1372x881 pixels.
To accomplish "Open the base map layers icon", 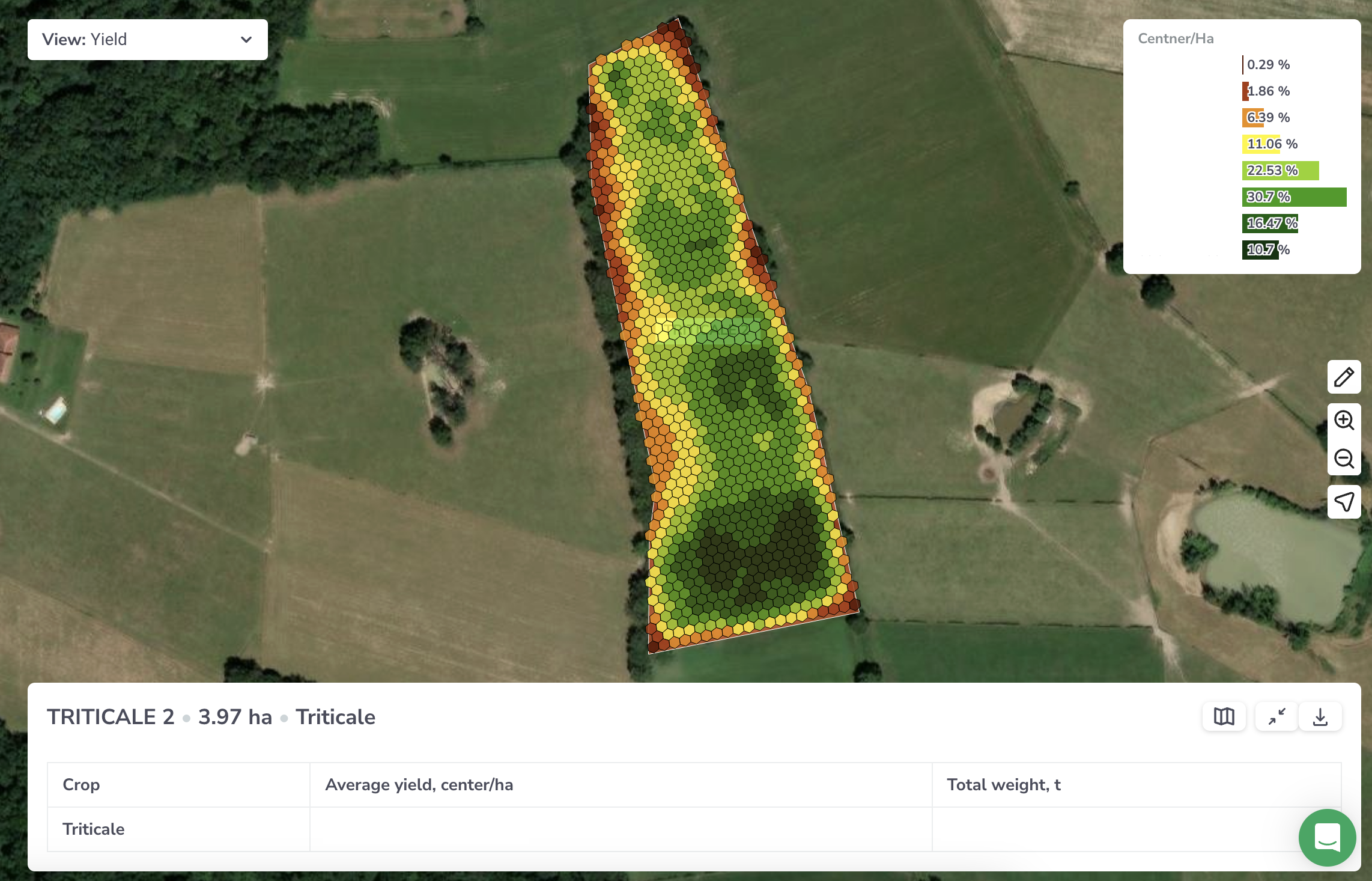I will 1224,716.
